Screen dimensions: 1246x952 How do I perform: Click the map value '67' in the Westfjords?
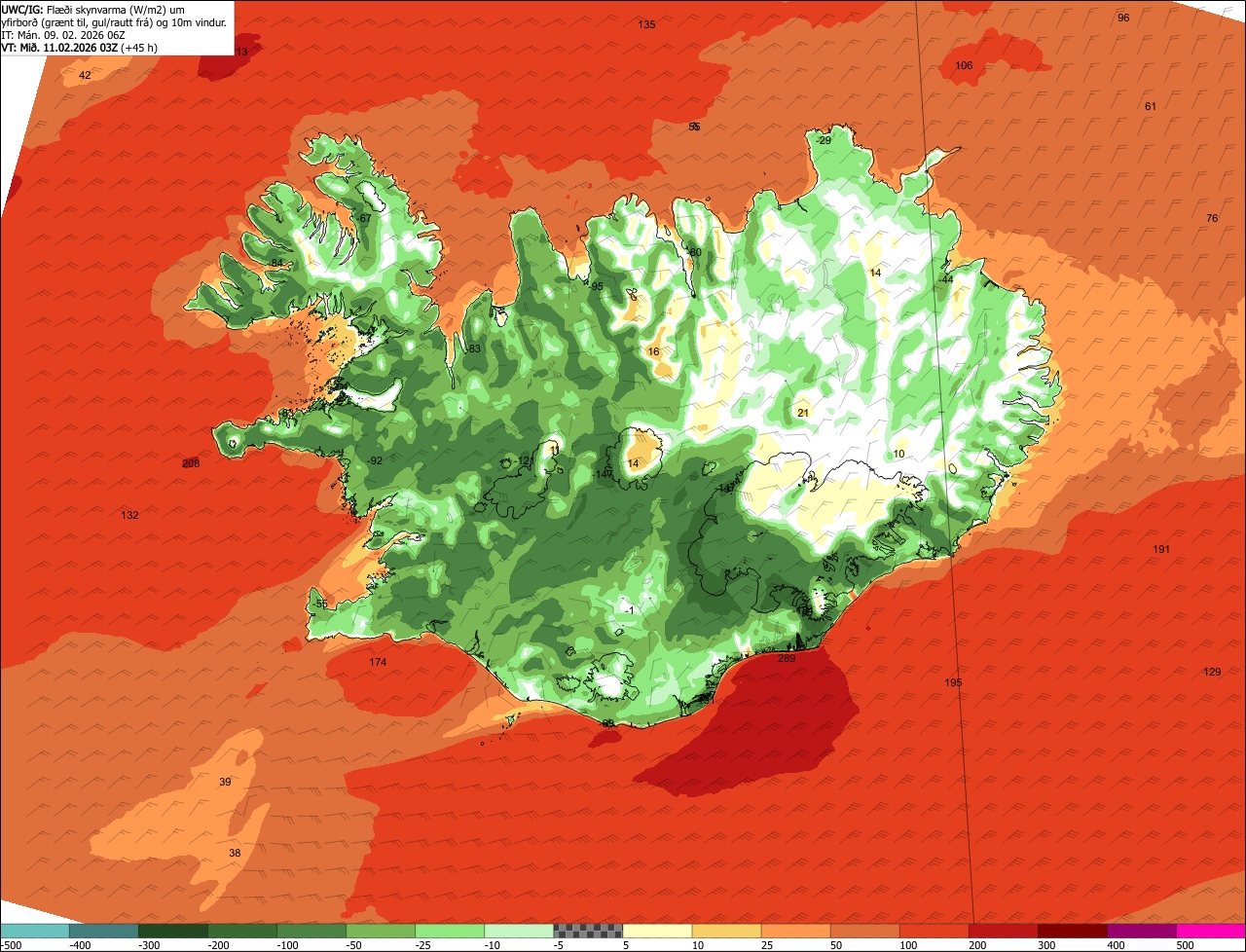click(365, 218)
